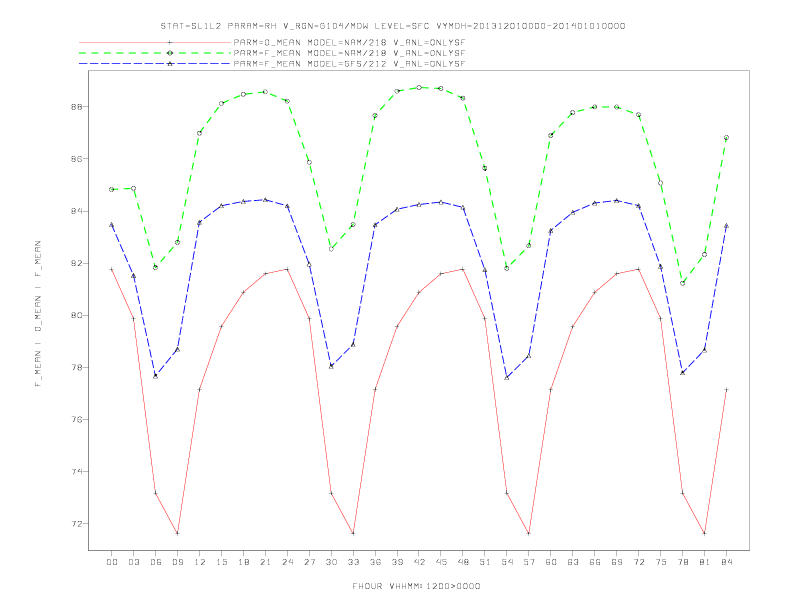This screenshot has height=612, width=792.
Task: Click x-axis tick label 69
Action: click(x=617, y=562)
